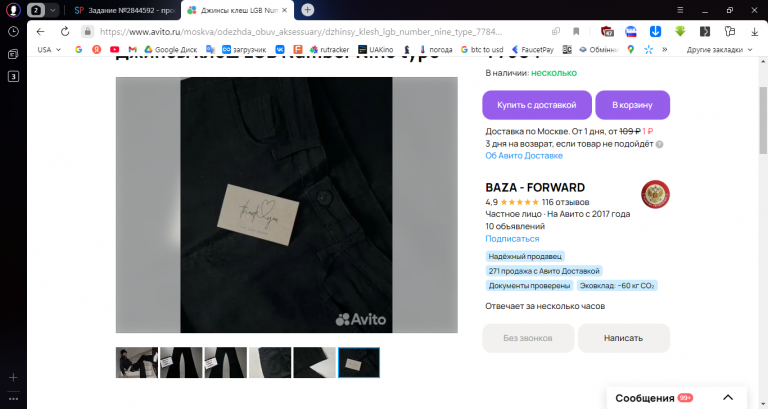
Task: Open the загрузчик bookmark
Action: [x=244, y=49]
